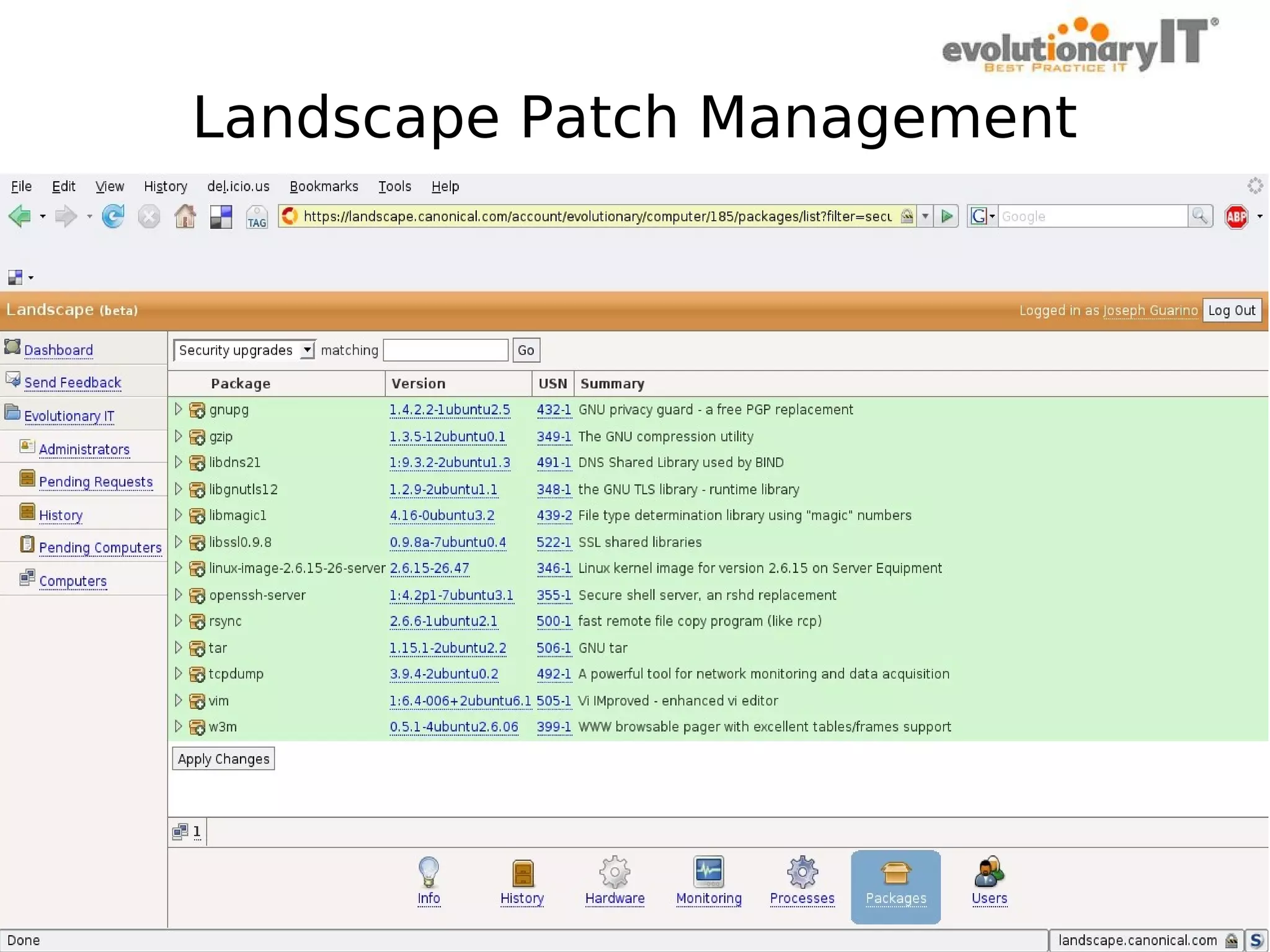Open the Hardware icon at the bottom
Image resolution: width=1270 pixels, height=952 pixels.
coord(615,873)
